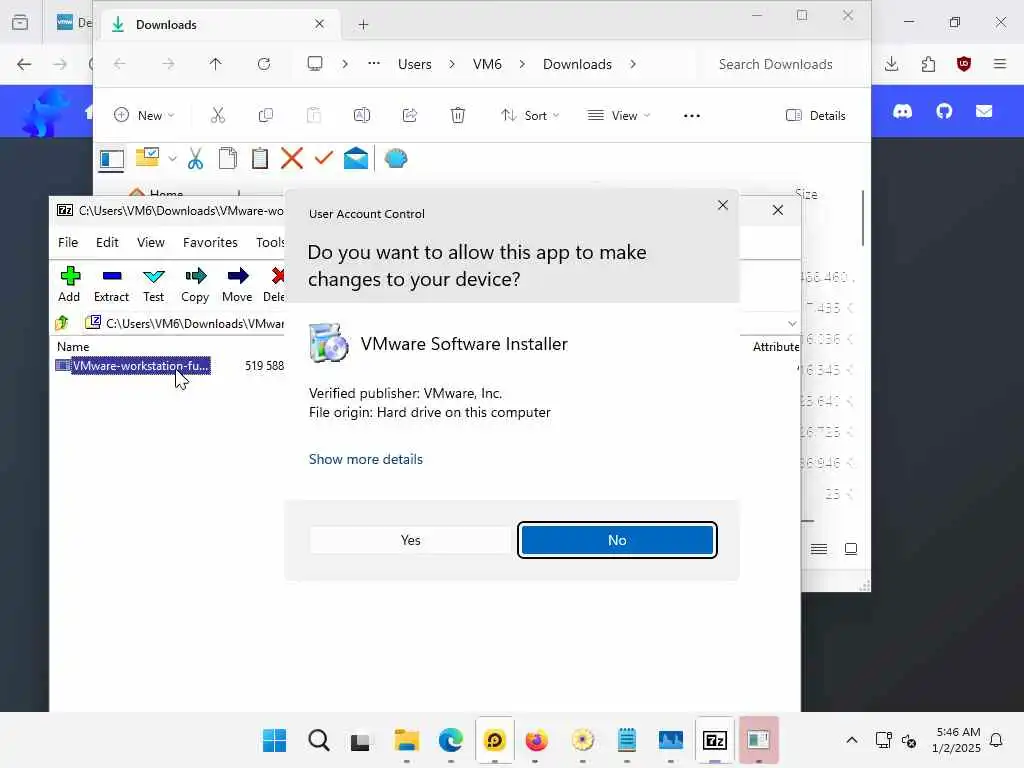This screenshot has width=1024, height=768.
Task: Close the User Account Control dialog
Action: pos(722,205)
